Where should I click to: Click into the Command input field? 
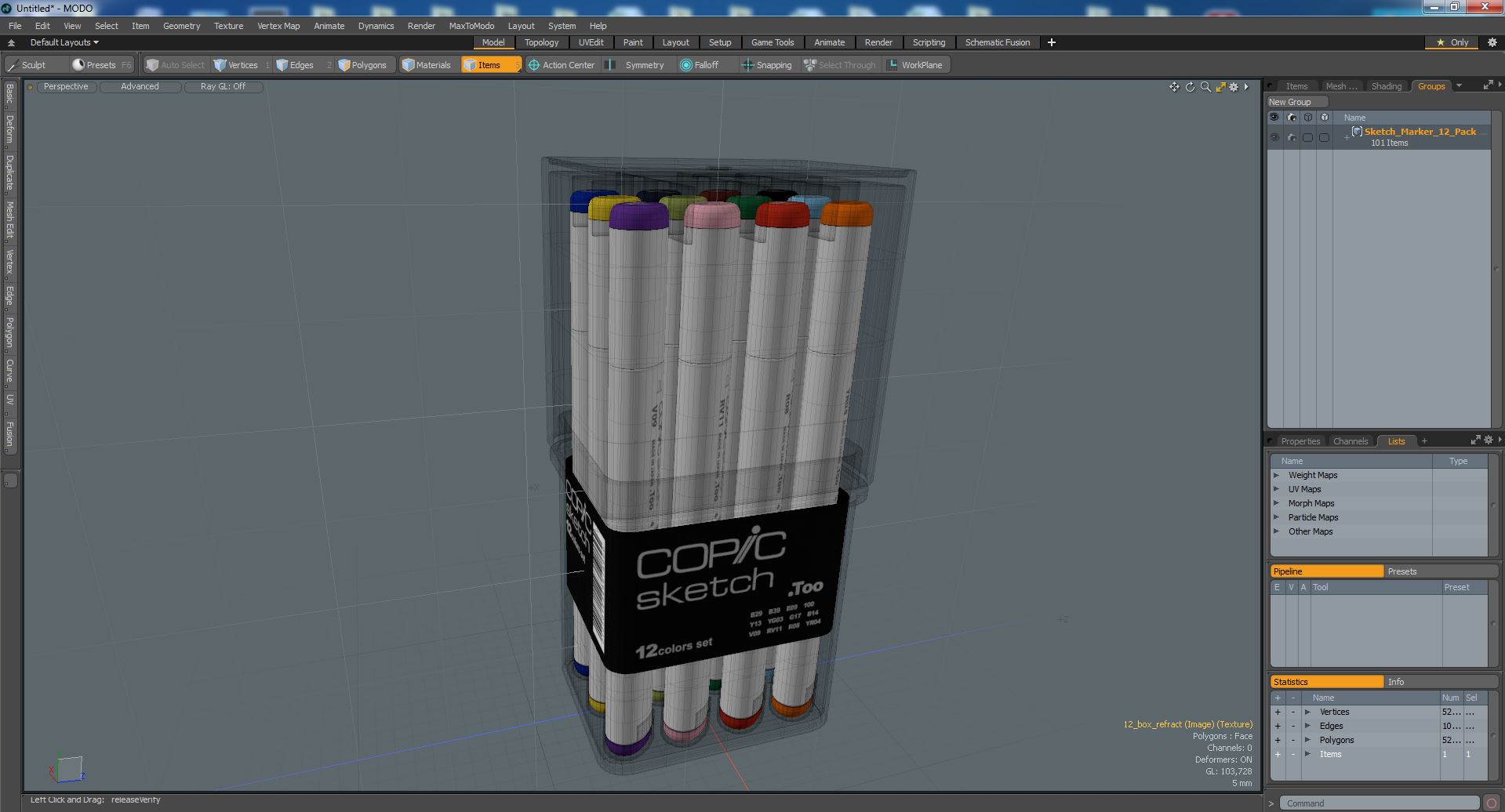(1380, 803)
